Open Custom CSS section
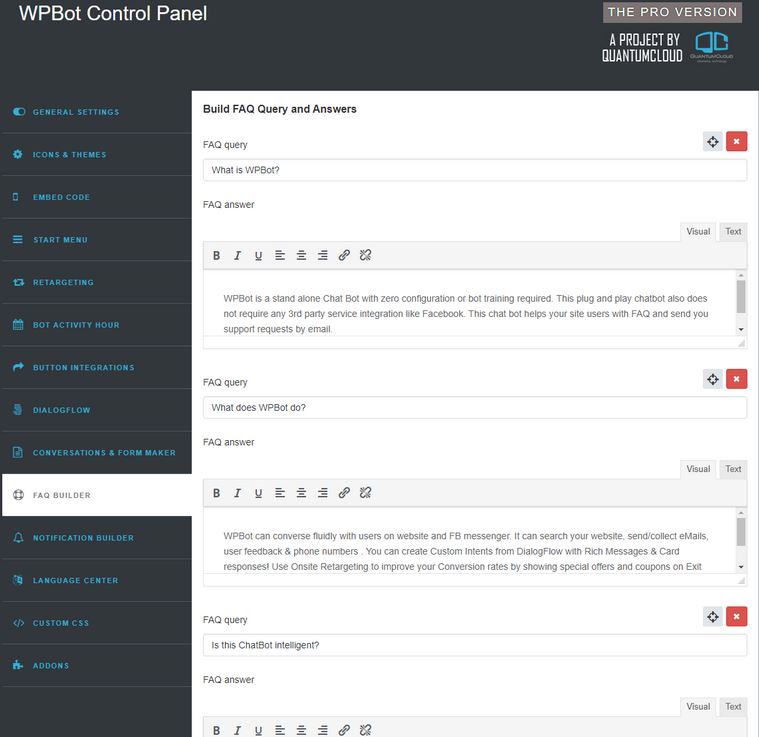The width and height of the screenshot is (759, 737). pos(97,623)
